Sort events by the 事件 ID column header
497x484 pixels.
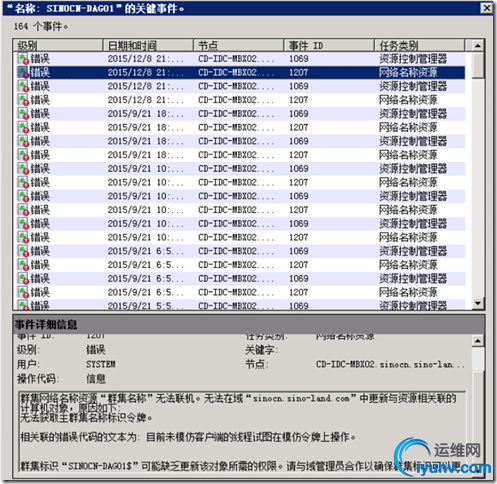[x=329, y=45]
